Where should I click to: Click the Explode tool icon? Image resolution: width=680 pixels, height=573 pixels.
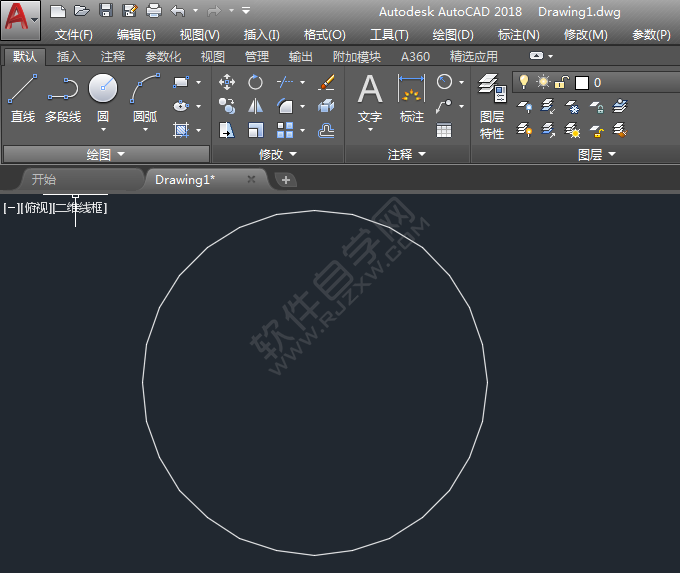pyautogui.click(x=326, y=106)
